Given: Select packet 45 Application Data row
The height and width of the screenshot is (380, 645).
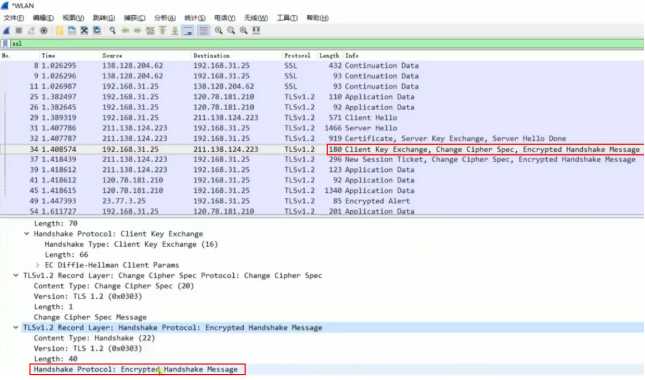Looking at the screenshot, I should pyautogui.click(x=322, y=190).
